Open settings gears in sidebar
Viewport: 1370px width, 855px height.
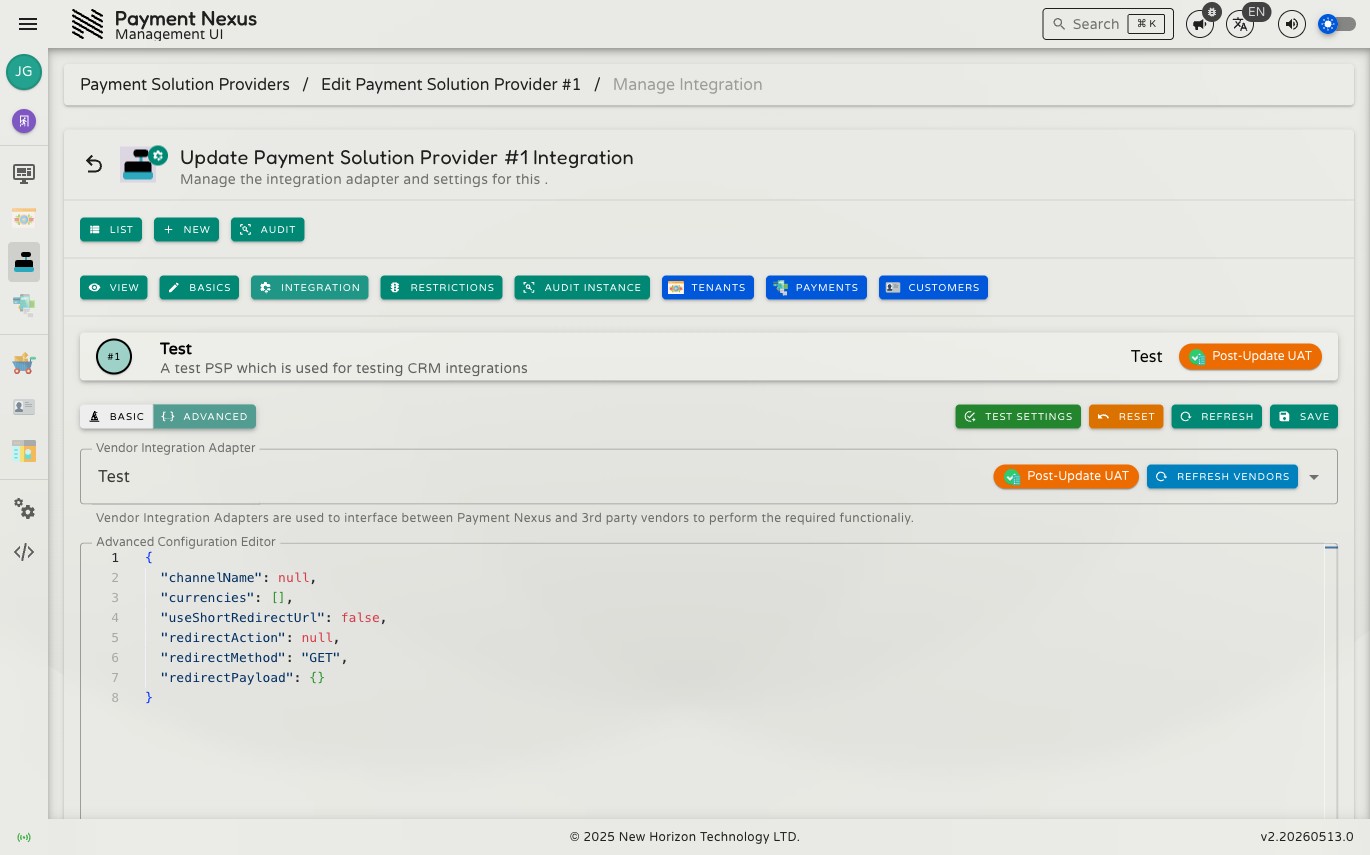click(x=24, y=509)
